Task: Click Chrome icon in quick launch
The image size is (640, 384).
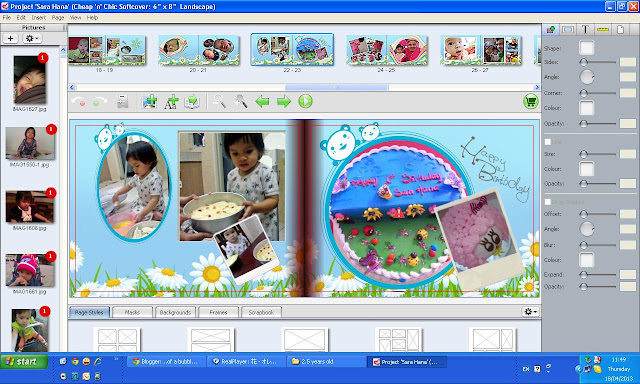Action: point(75,362)
